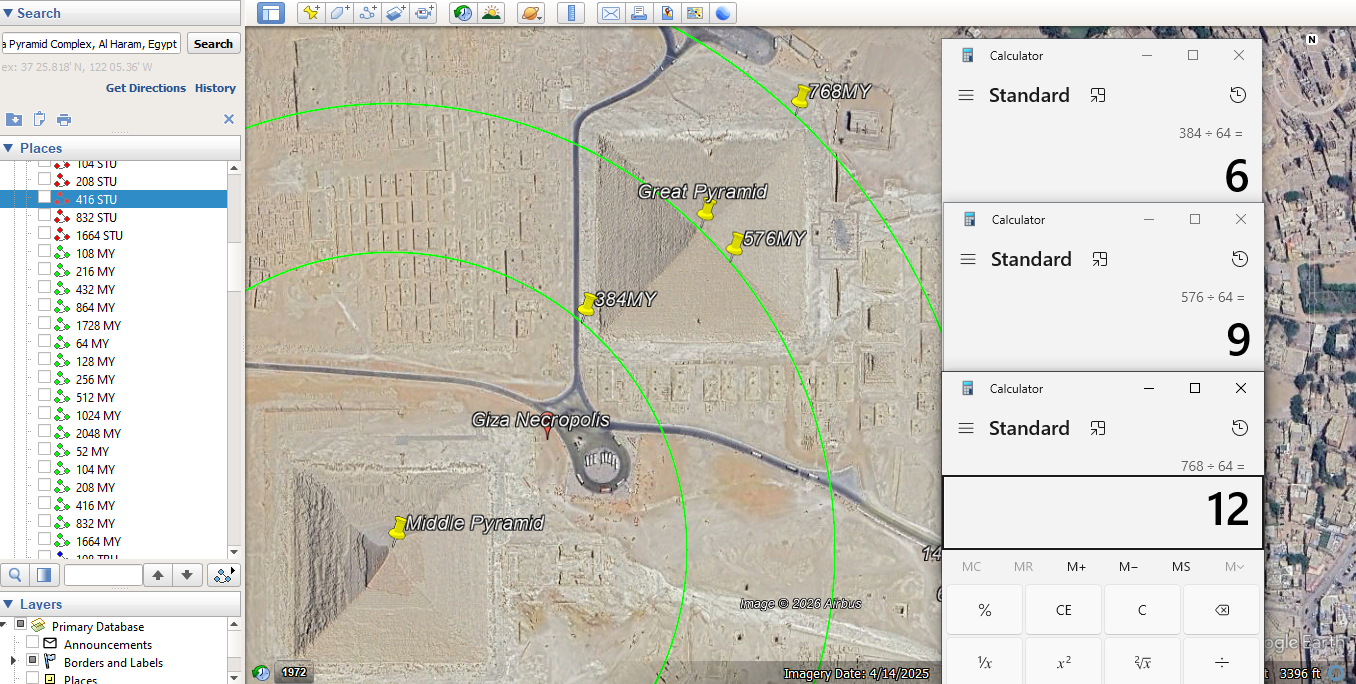Click backspace in the bottom calculator
Screen dimensions: 1356x684
coord(1221,610)
